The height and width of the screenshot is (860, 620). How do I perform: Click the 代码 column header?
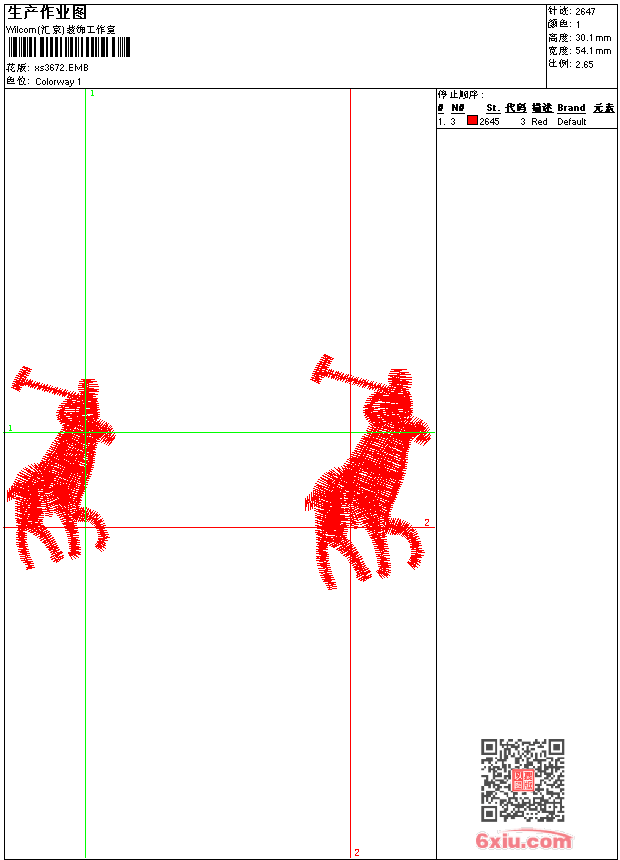point(516,108)
